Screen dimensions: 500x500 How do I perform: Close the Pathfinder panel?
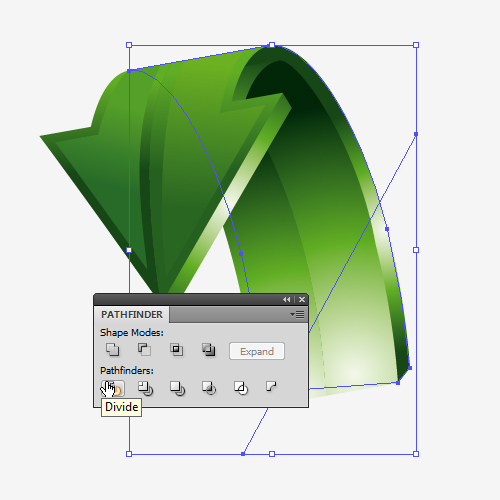click(302, 299)
